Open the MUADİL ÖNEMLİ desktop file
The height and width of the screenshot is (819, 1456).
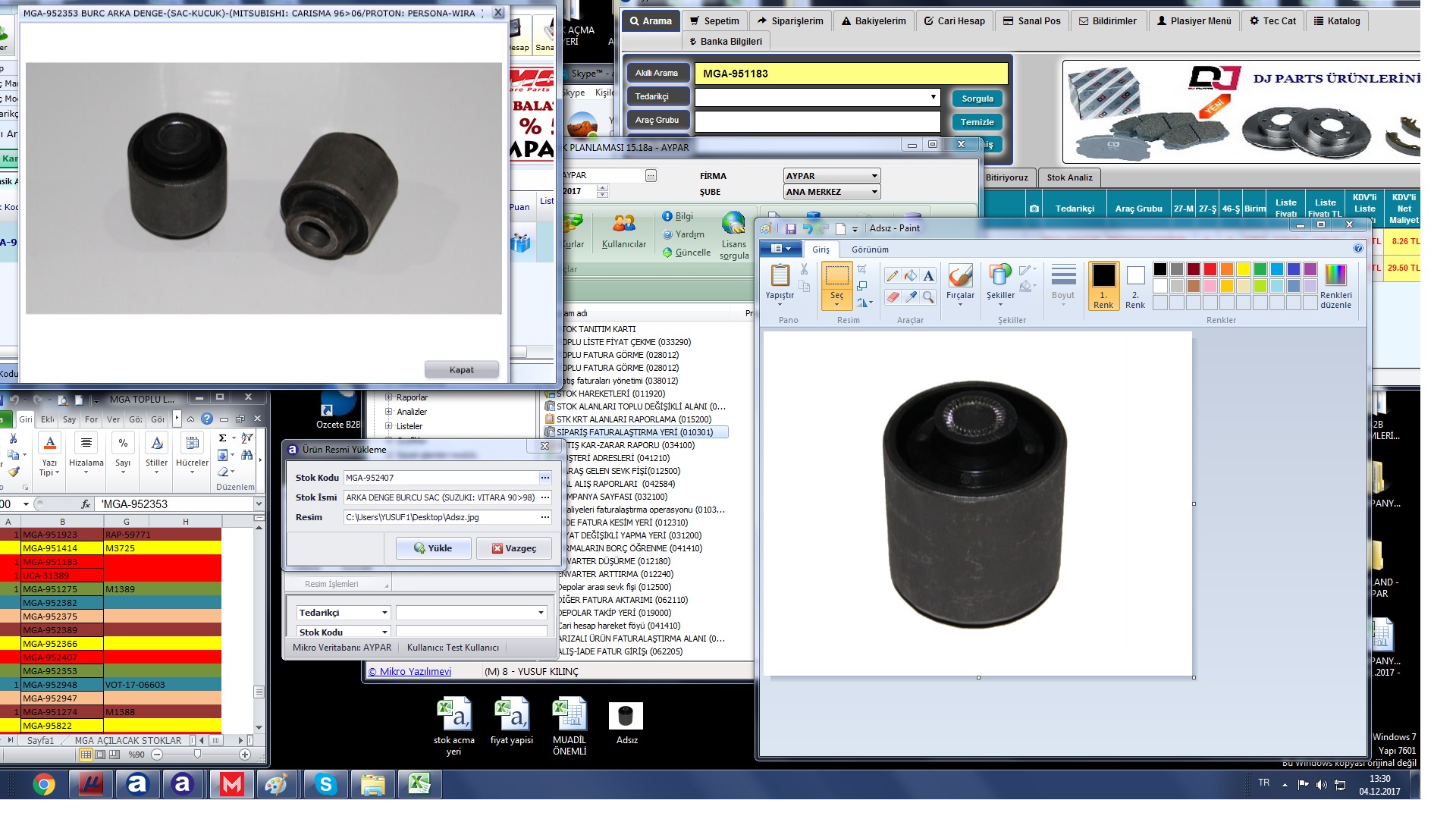(570, 726)
